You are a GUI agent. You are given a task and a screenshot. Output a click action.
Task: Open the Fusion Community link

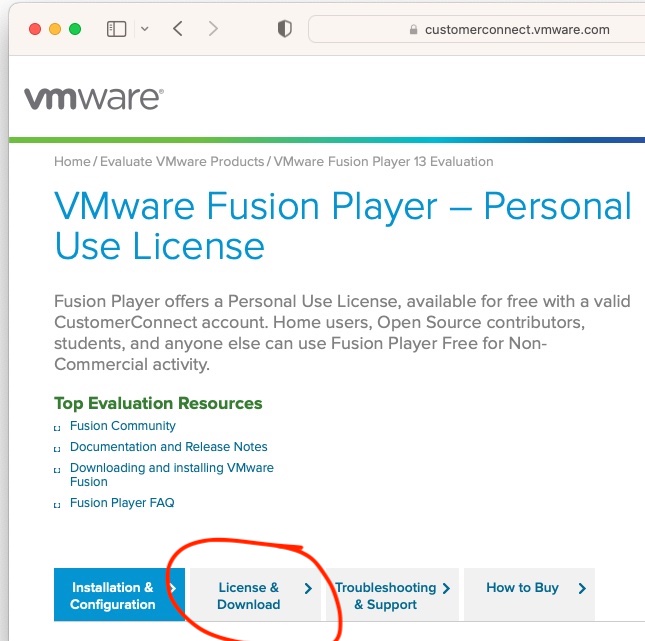click(x=122, y=426)
